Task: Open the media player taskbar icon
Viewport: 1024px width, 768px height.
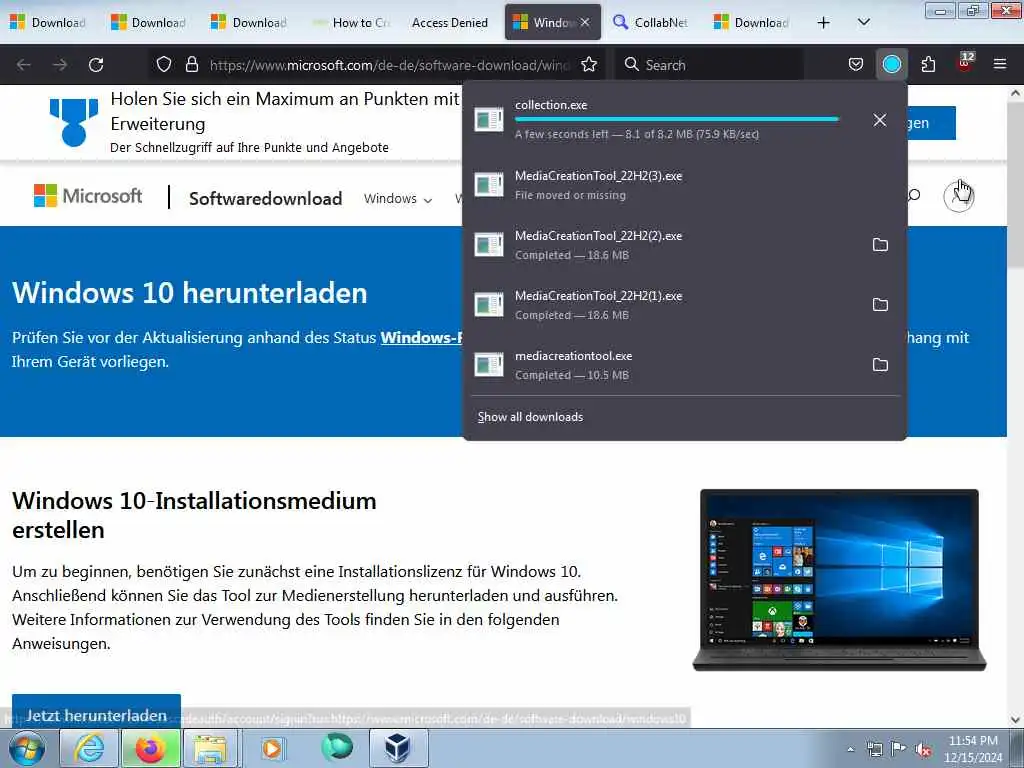Action: click(272, 748)
